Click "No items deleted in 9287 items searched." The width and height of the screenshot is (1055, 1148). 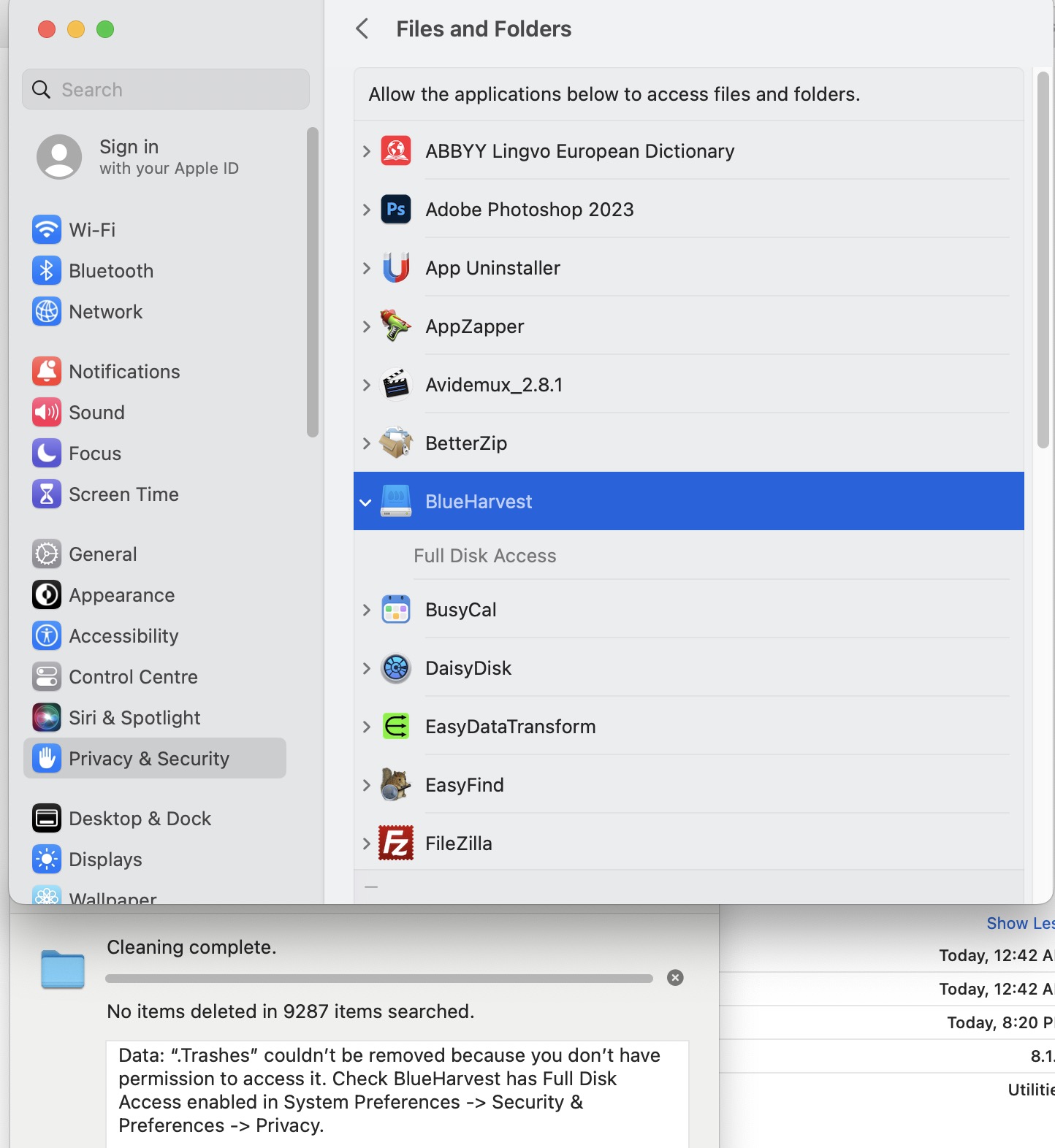click(291, 1011)
